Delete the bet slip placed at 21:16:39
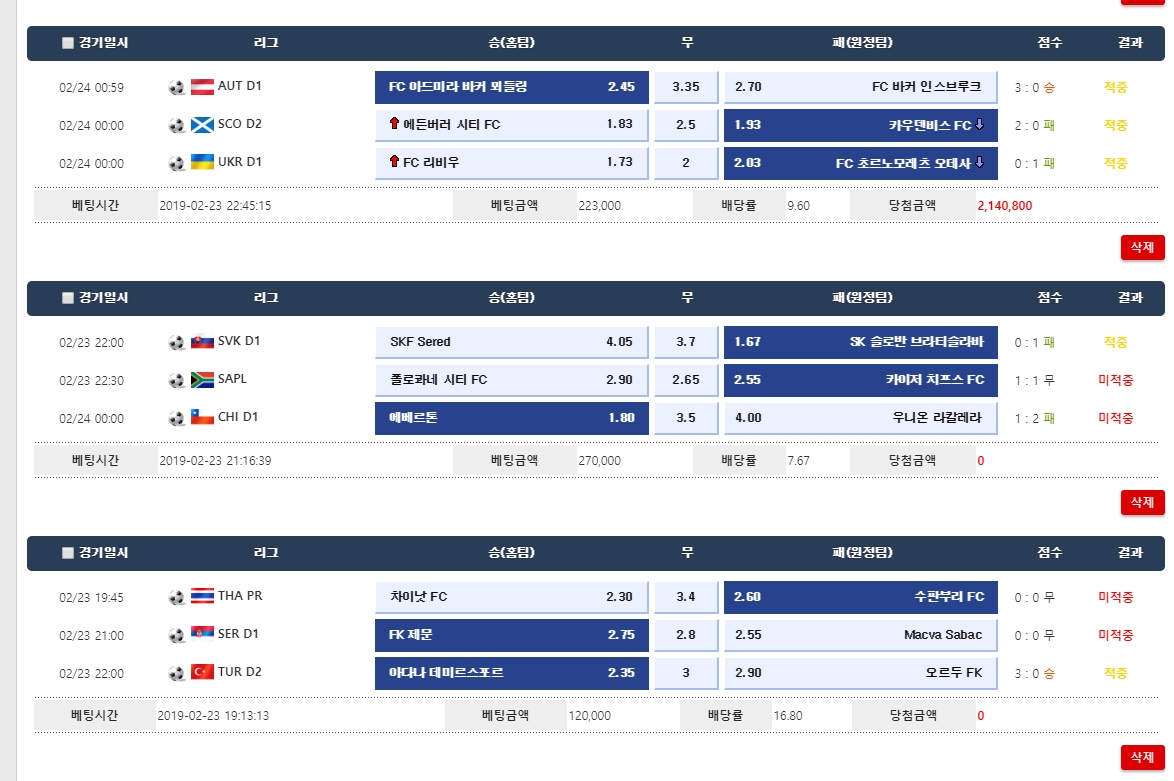The width and height of the screenshot is (1174, 781). point(1142,502)
